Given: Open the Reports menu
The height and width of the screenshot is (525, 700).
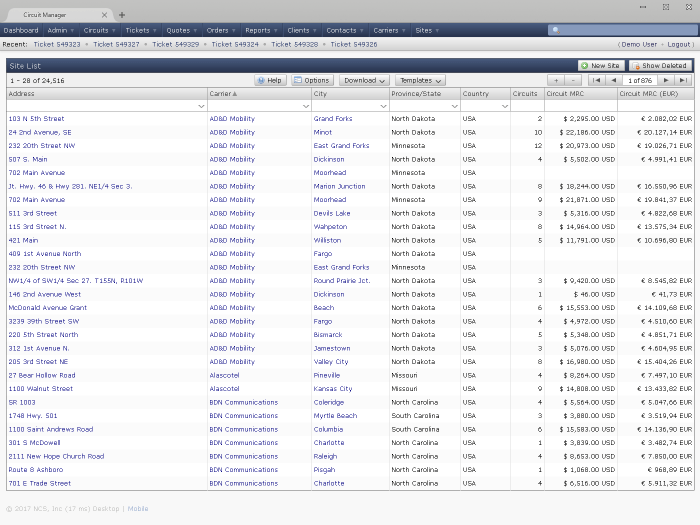Looking at the screenshot, I should point(258,30).
